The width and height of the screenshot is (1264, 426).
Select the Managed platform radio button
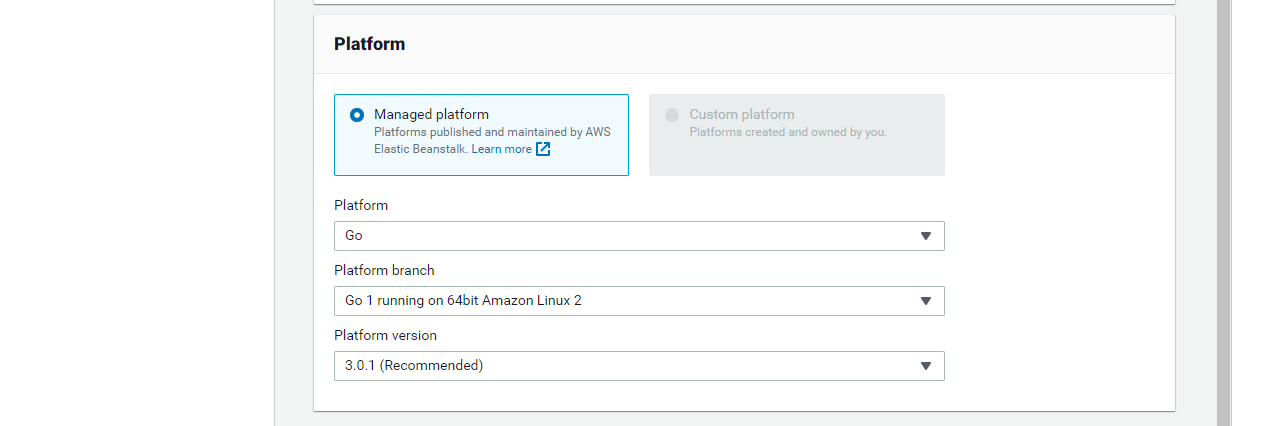[x=357, y=115]
